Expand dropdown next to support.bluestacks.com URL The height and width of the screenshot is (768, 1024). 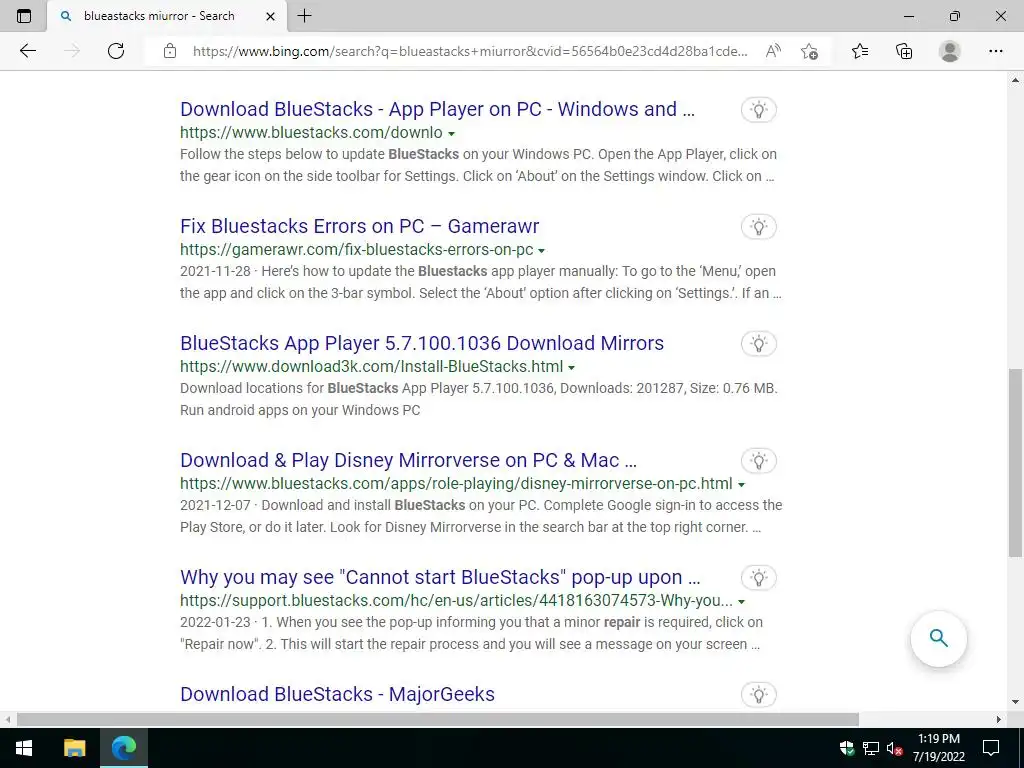(x=741, y=601)
